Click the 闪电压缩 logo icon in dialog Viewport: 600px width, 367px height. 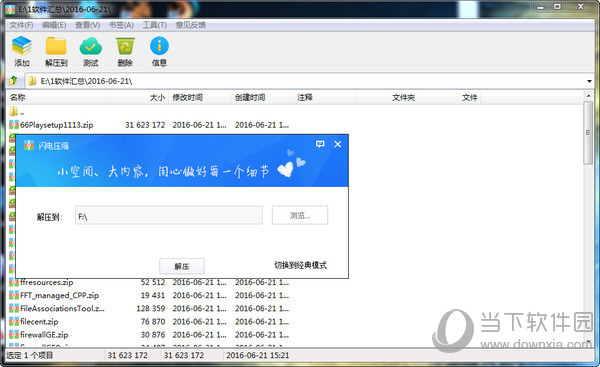[x=29, y=145]
